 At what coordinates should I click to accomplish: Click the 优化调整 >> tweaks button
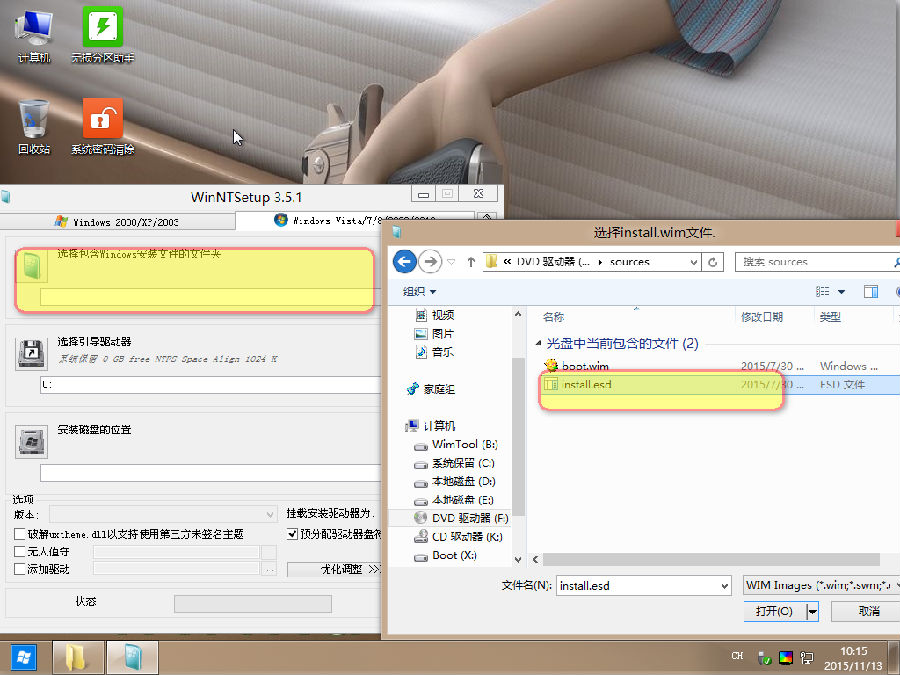(x=334, y=569)
